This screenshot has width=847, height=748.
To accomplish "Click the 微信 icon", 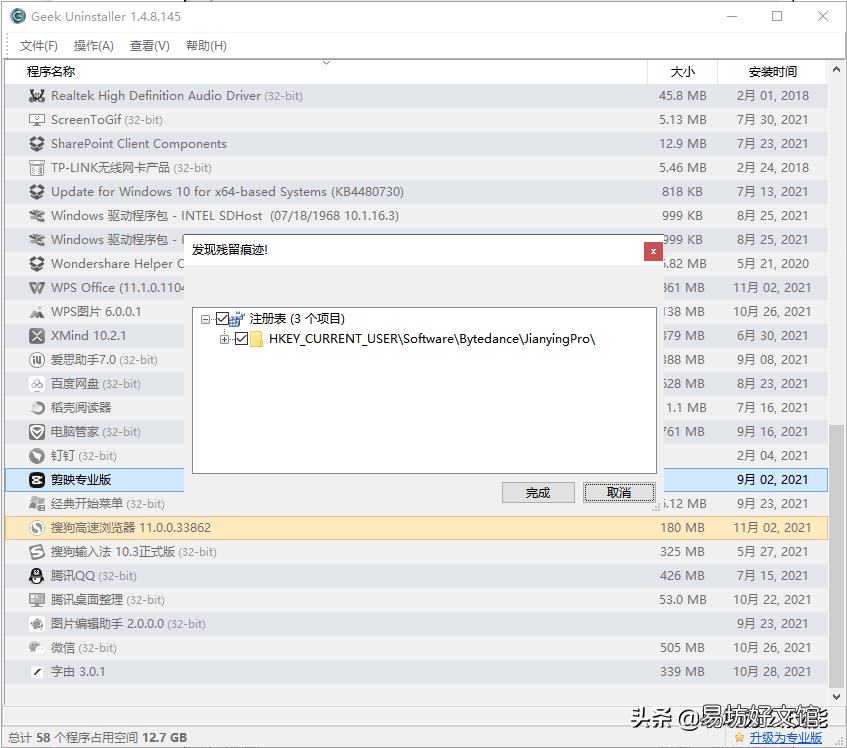I will 37,648.
